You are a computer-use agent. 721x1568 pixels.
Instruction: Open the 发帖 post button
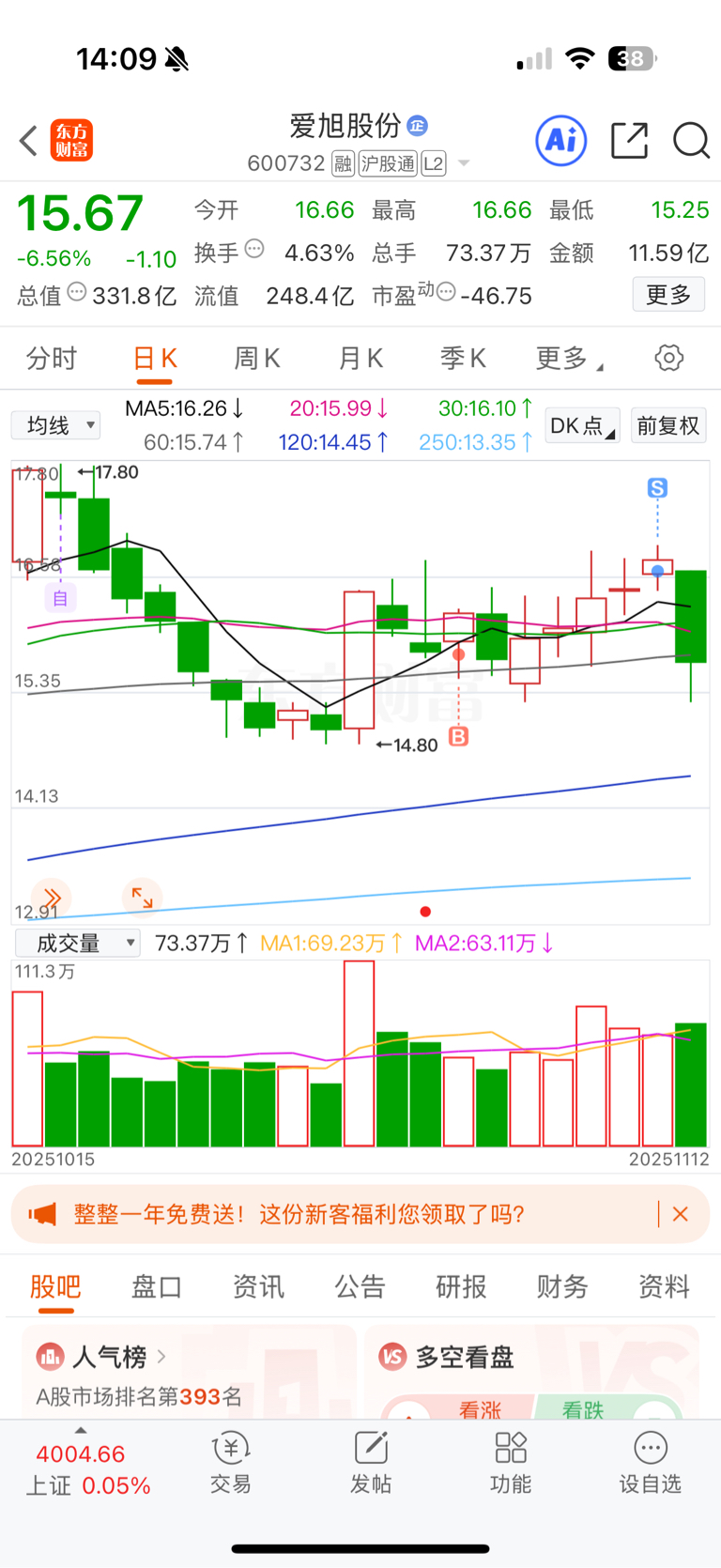pos(371,1462)
